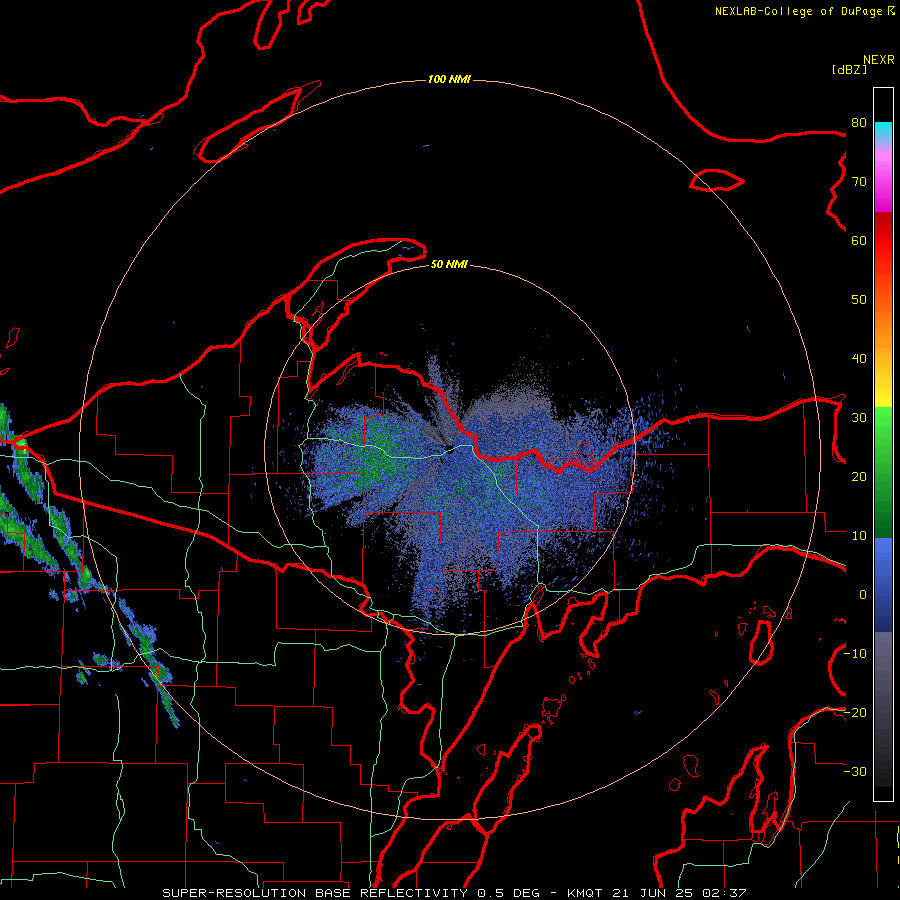Click the 30 value on dBZ scale
Screen dimensions: 900x900
tap(859, 418)
